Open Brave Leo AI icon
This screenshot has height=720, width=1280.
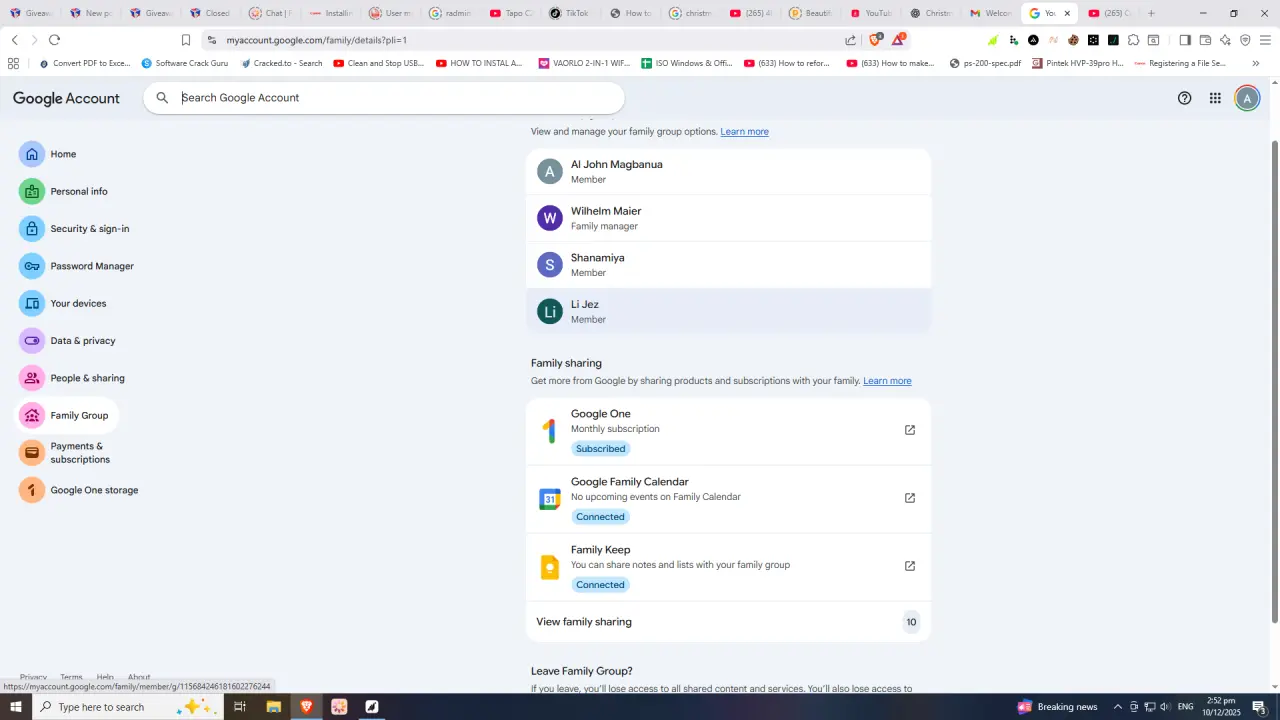pyautogui.click(x=1225, y=40)
